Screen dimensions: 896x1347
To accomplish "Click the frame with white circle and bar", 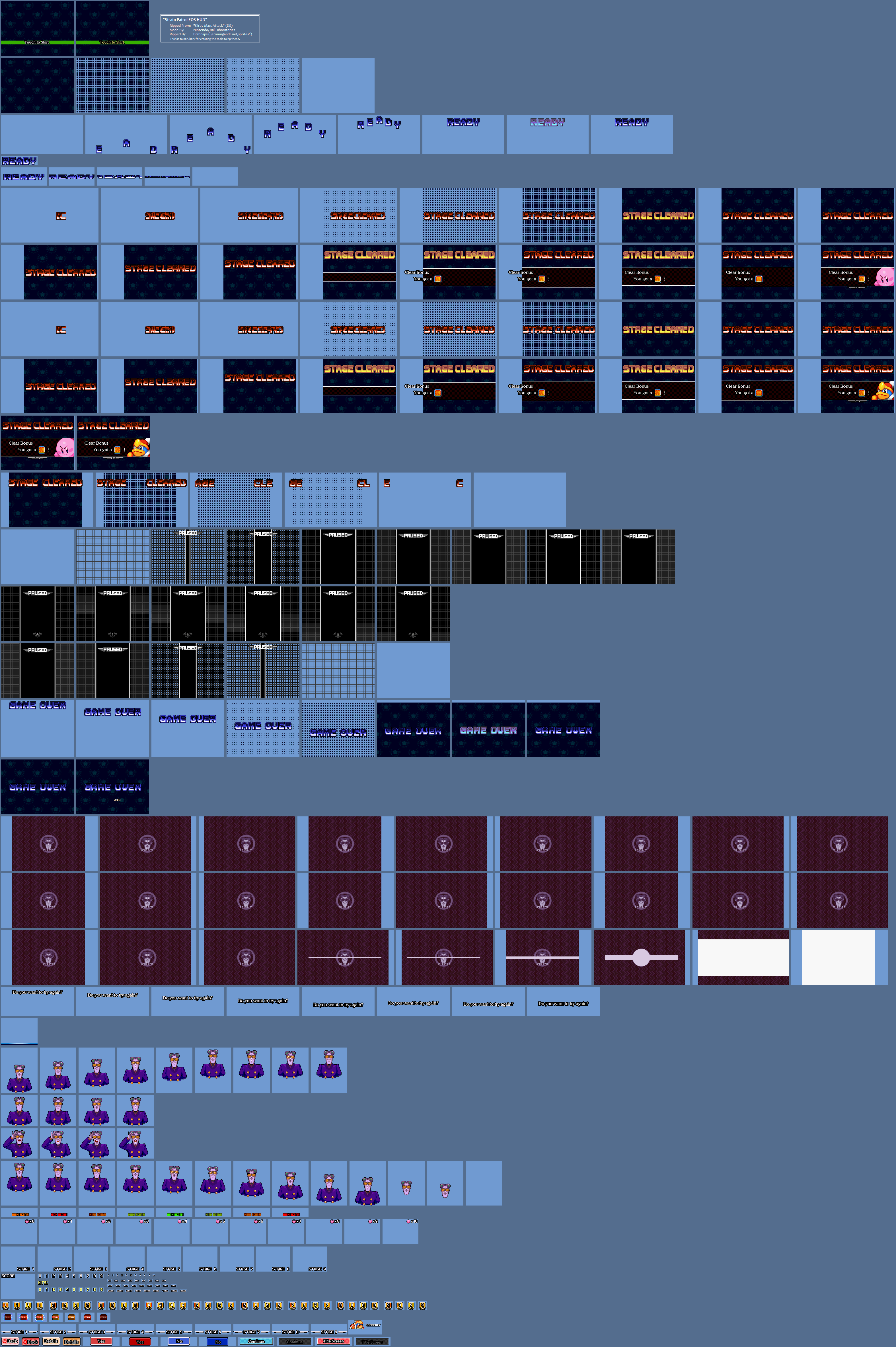I will point(639,957).
